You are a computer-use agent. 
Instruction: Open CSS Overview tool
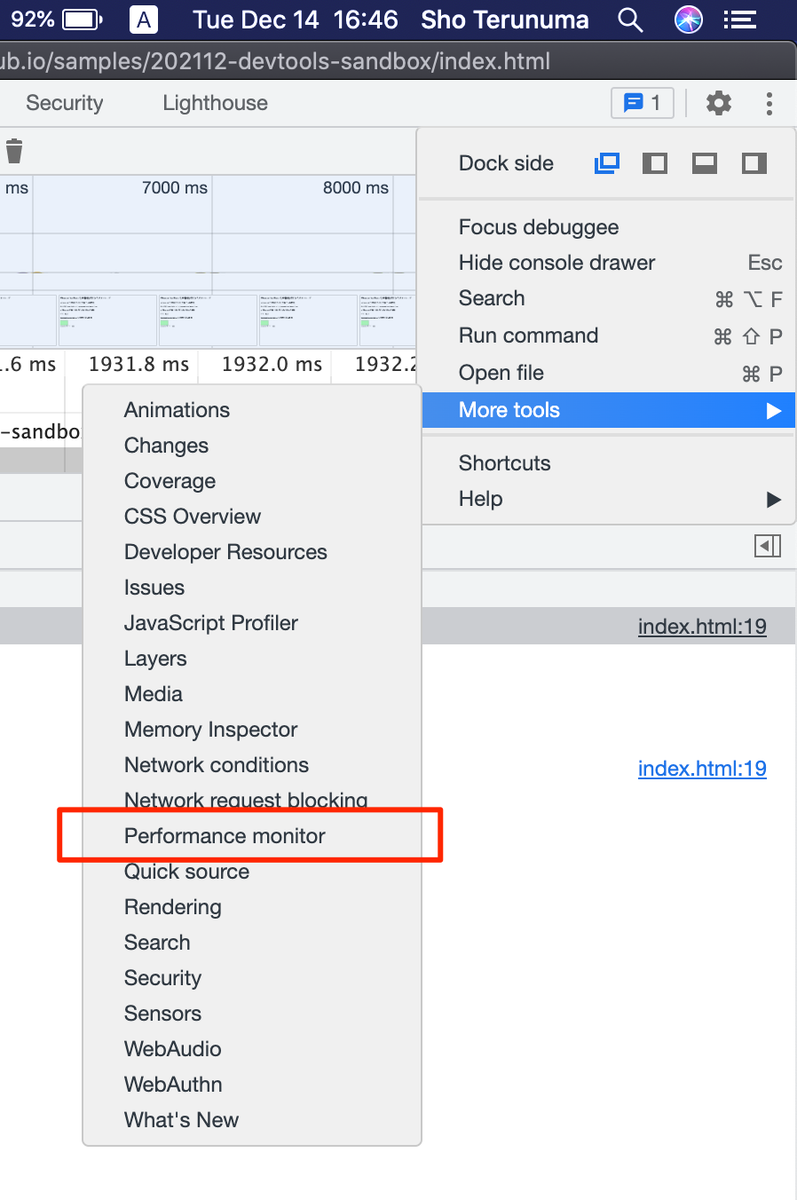252,517
